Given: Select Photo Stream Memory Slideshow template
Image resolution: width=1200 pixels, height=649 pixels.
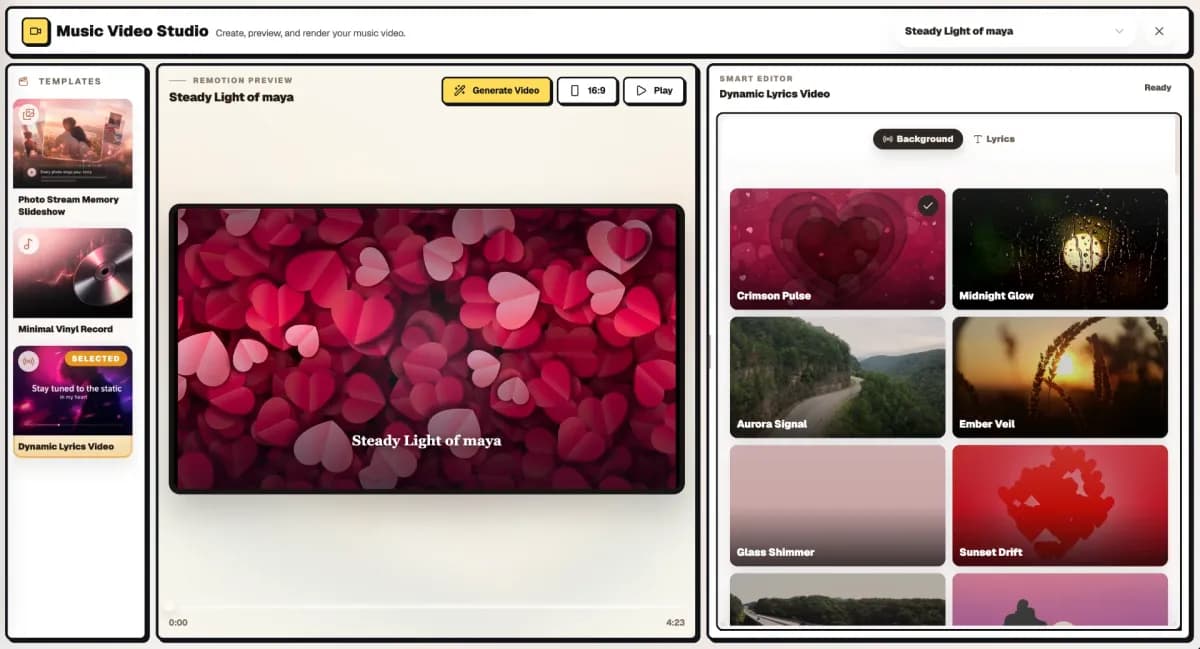Looking at the screenshot, I should [73, 158].
